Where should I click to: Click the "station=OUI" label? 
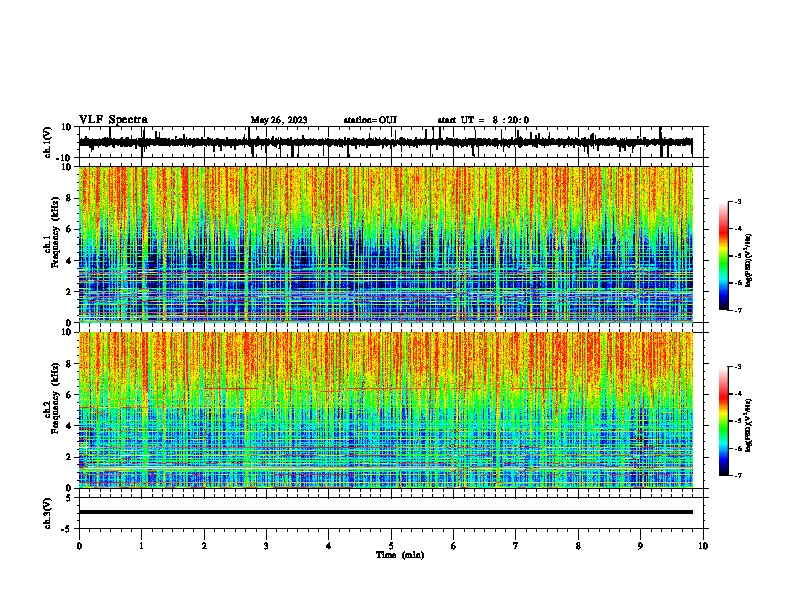click(x=370, y=120)
